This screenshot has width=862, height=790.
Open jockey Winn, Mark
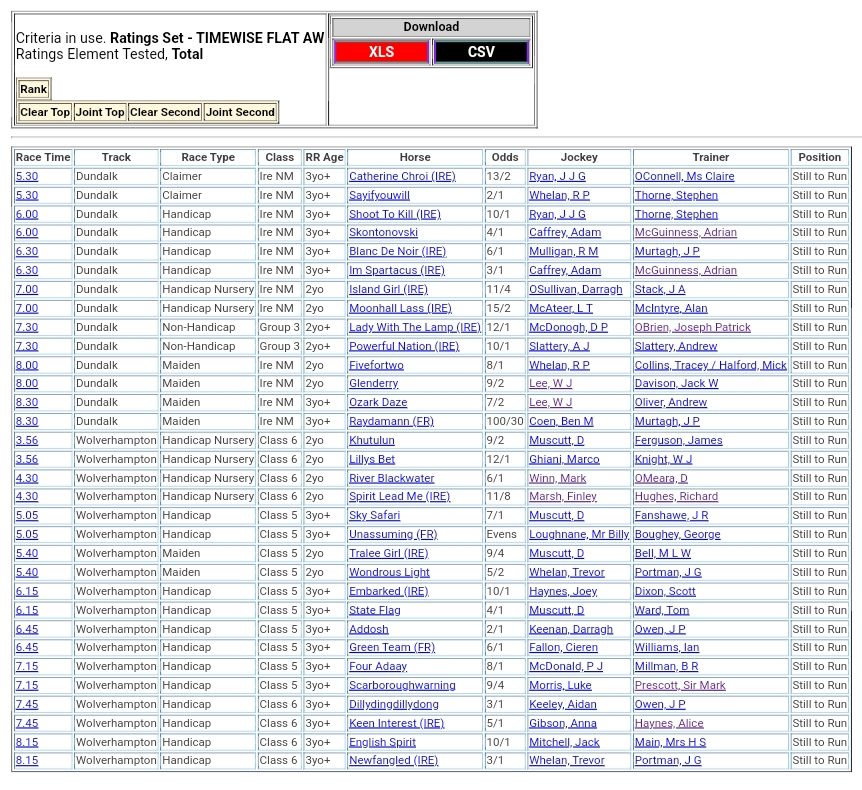(557, 478)
